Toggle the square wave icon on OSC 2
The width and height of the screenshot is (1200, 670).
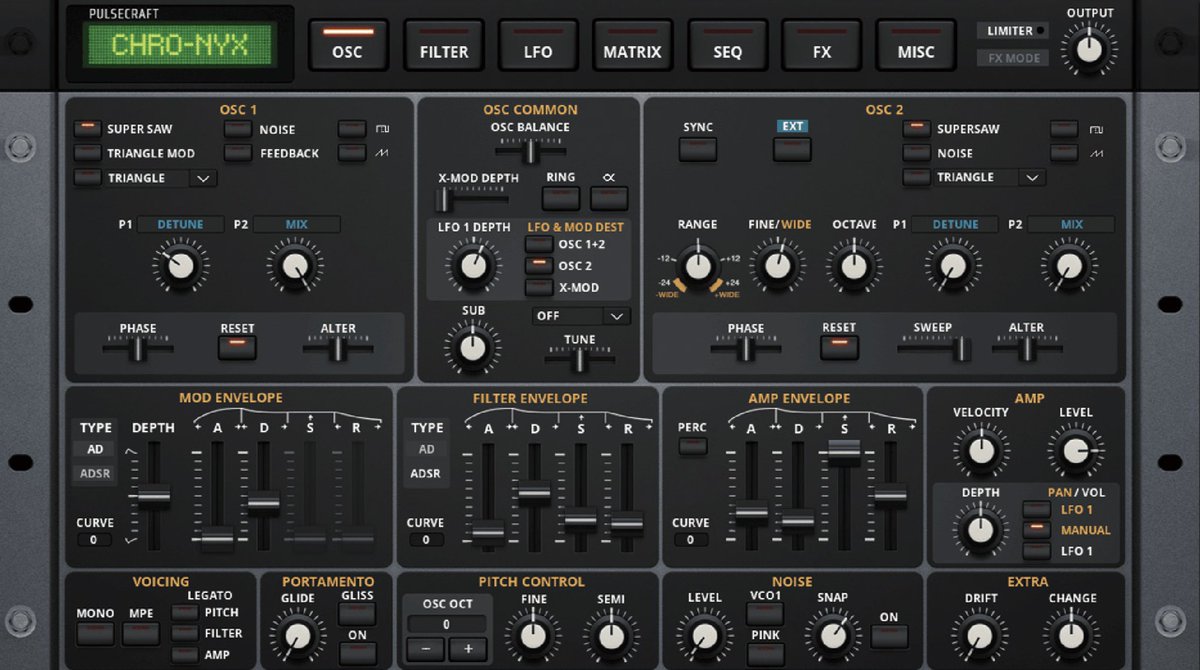pos(1062,130)
